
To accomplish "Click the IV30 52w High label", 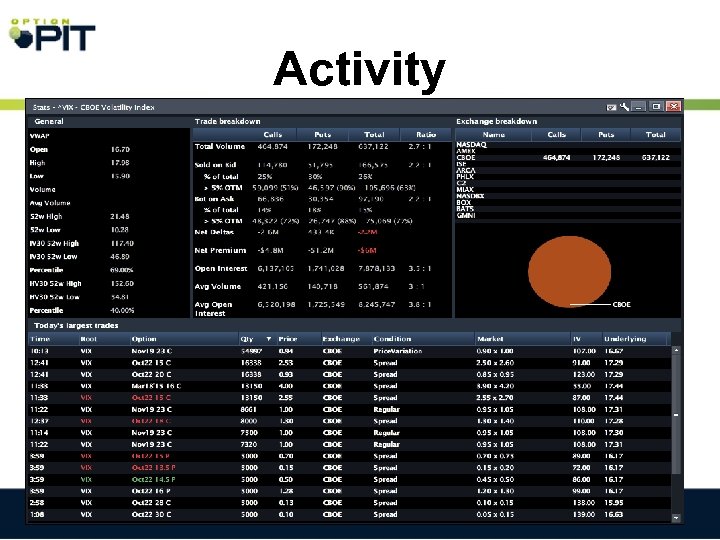I will click(54, 243).
